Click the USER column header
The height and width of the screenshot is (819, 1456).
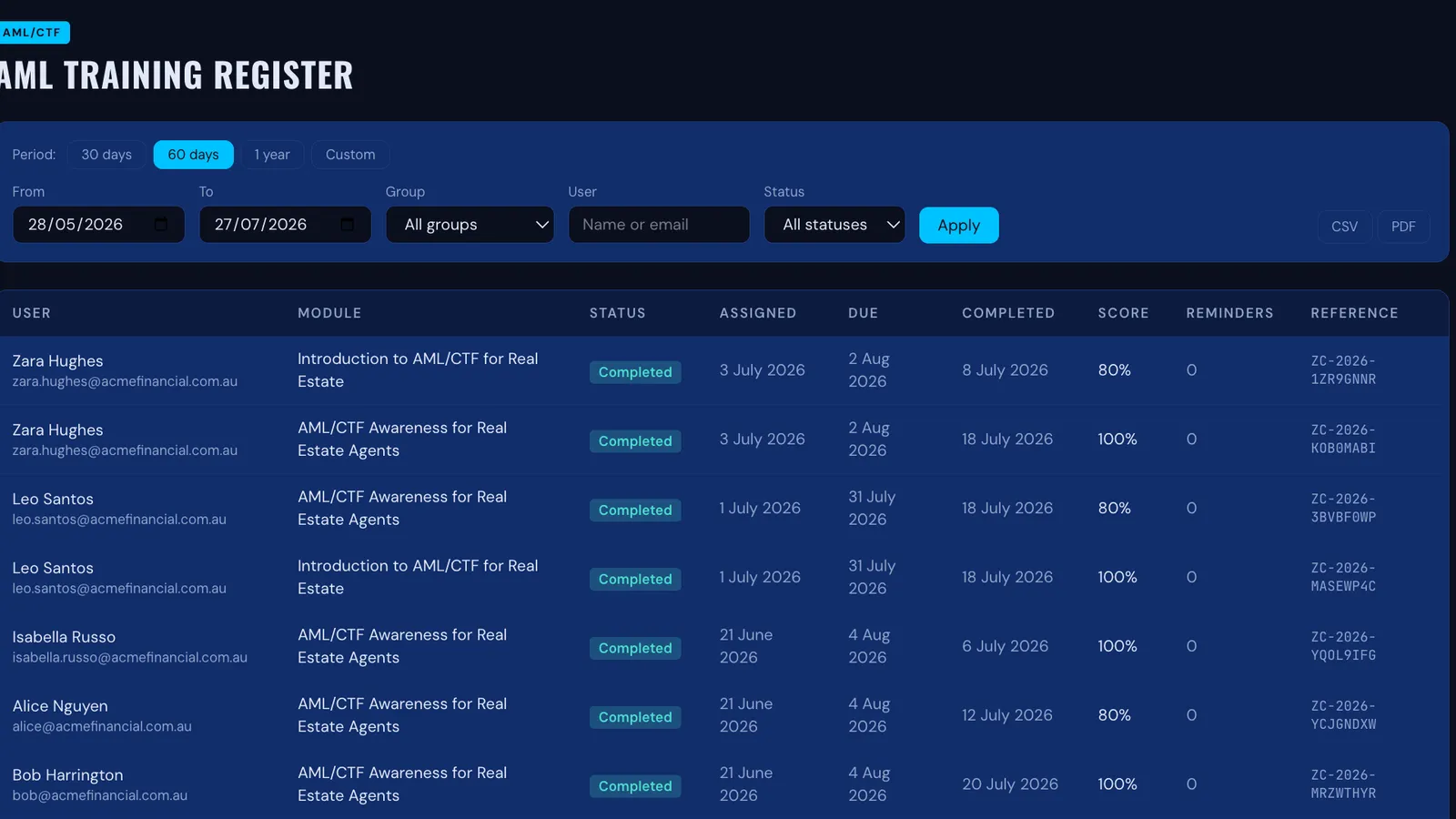pyautogui.click(x=32, y=313)
